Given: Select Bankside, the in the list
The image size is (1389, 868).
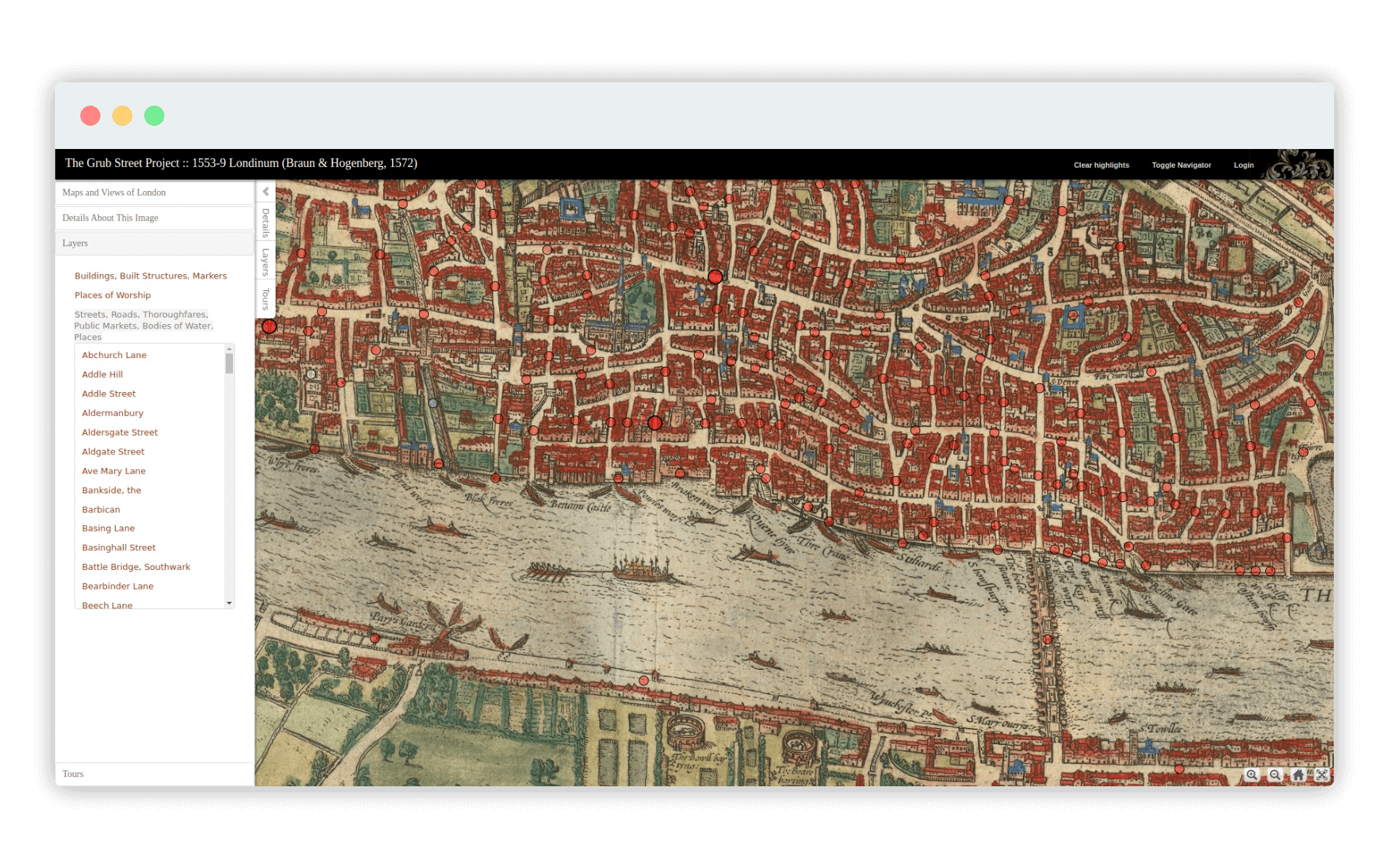Looking at the screenshot, I should click(111, 490).
